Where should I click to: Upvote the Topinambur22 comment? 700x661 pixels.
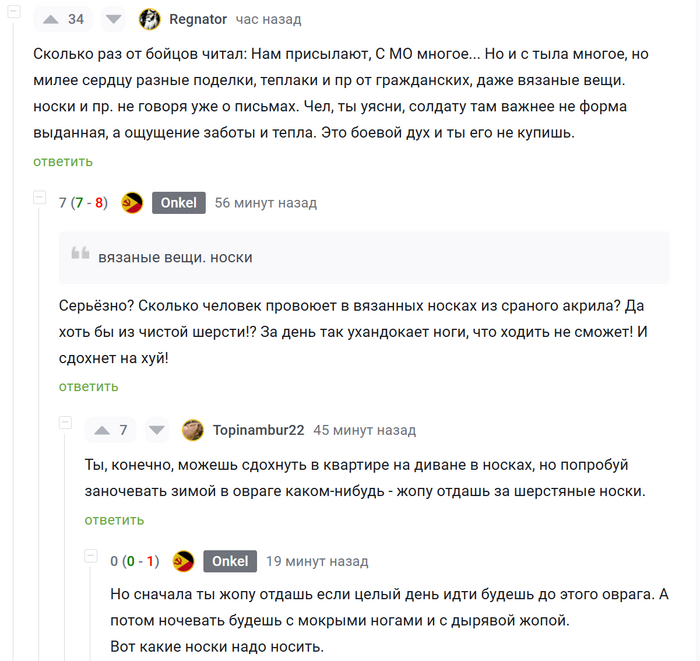pyautogui.click(x=100, y=430)
